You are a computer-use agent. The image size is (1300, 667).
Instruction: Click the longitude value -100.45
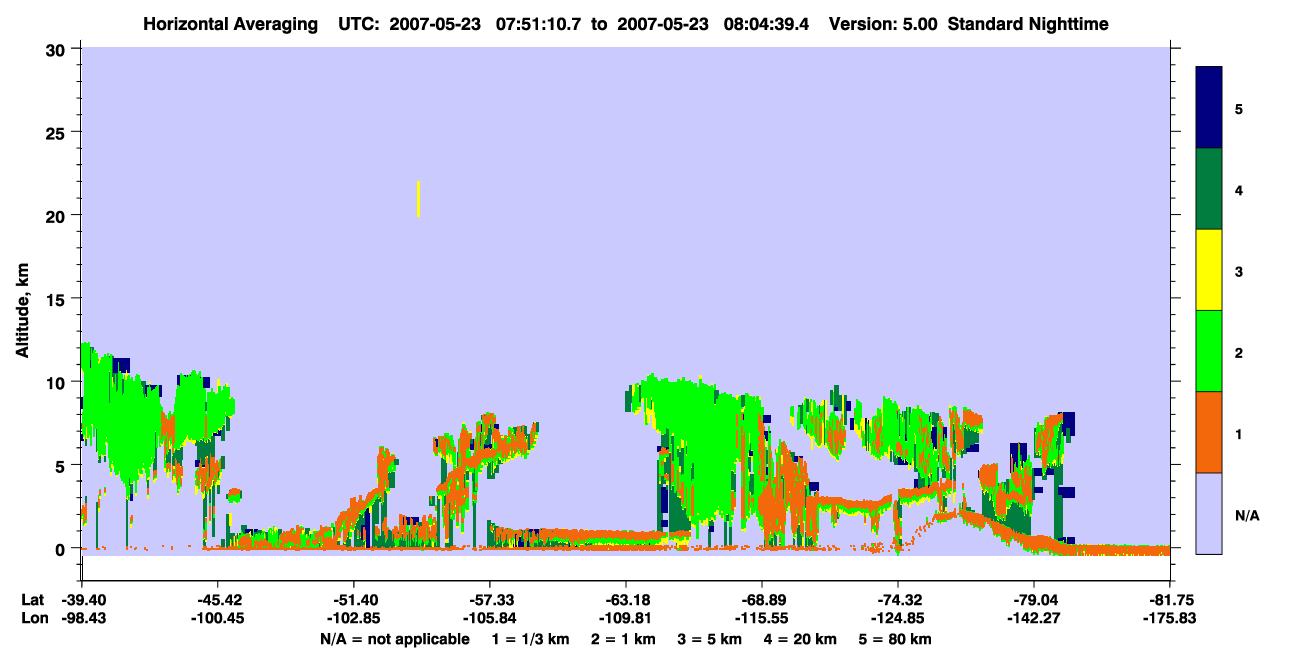218,618
